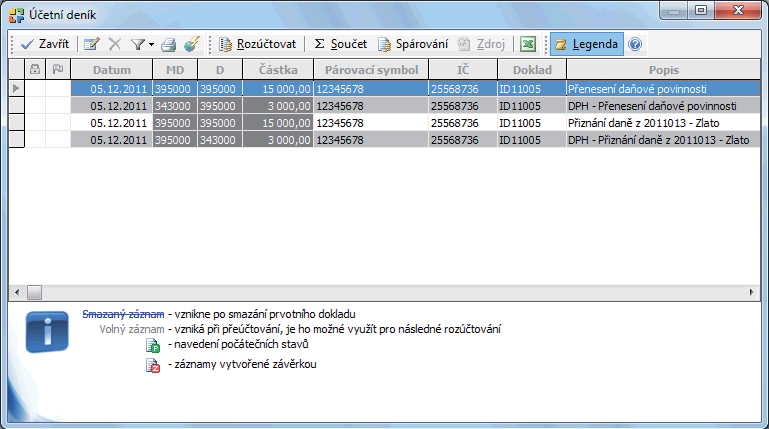Viewport: 769px width, 429px height.
Task: Open help with the question mark icon
Action: 635,45
